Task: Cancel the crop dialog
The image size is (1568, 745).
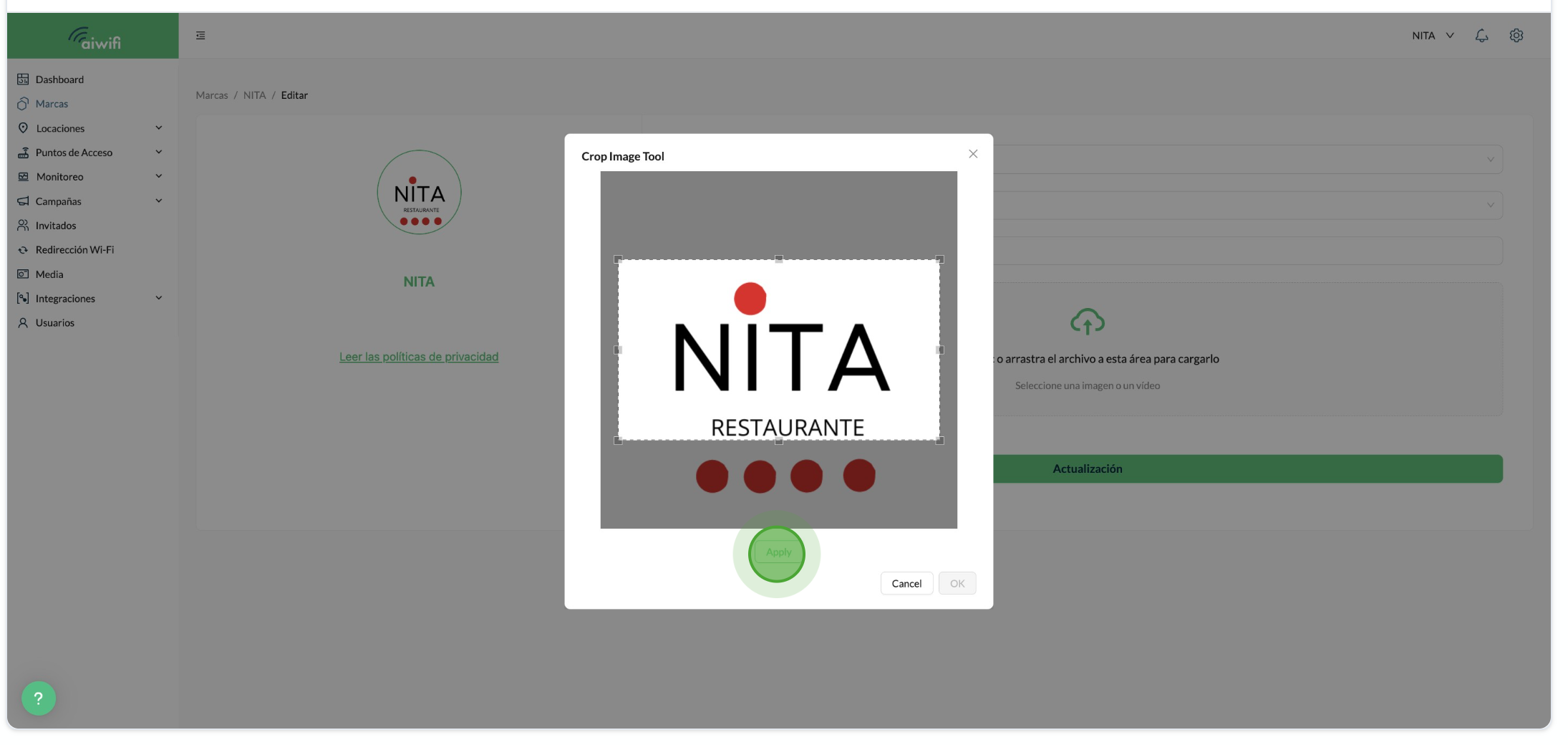Action: click(906, 583)
